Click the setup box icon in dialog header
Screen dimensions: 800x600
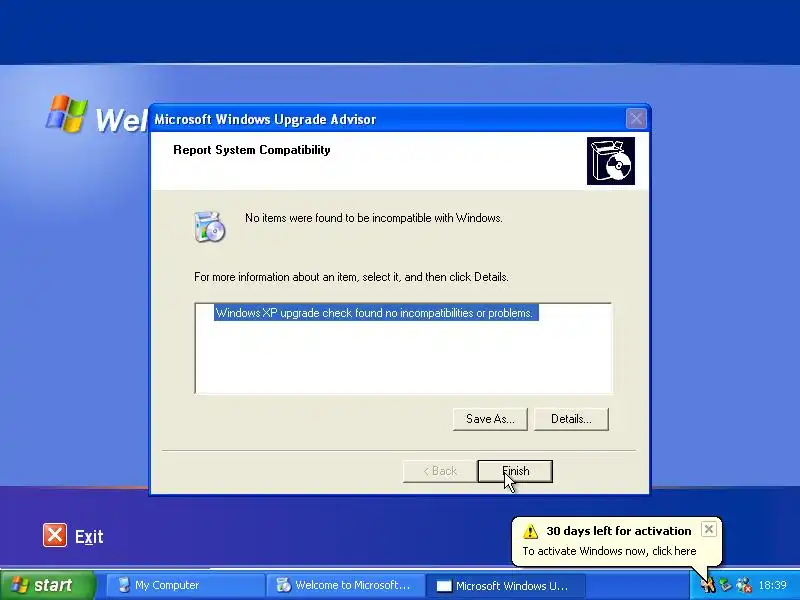pos(611,161)
